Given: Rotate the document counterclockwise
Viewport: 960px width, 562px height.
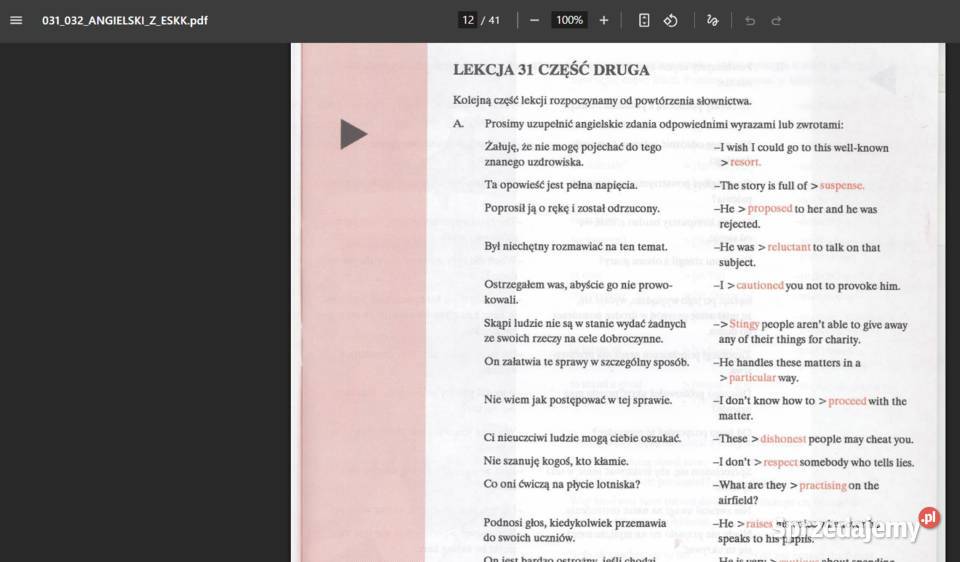Looking at the screenshot, I should pos(670,20).
